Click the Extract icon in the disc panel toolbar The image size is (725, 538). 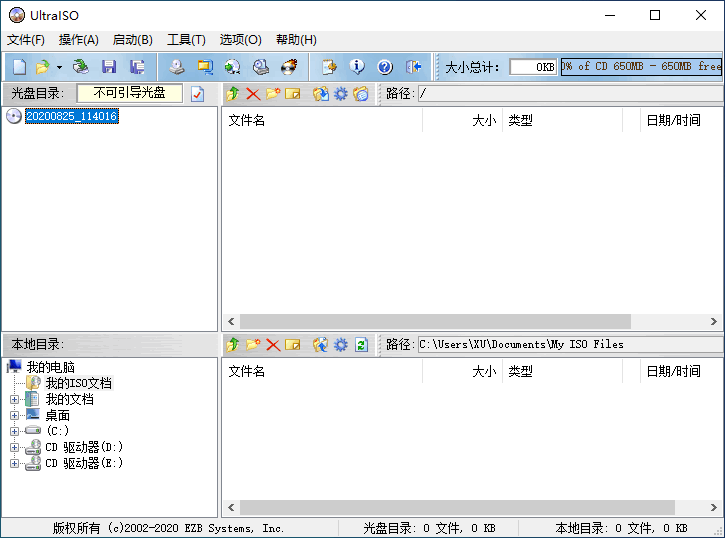point(320,94)
